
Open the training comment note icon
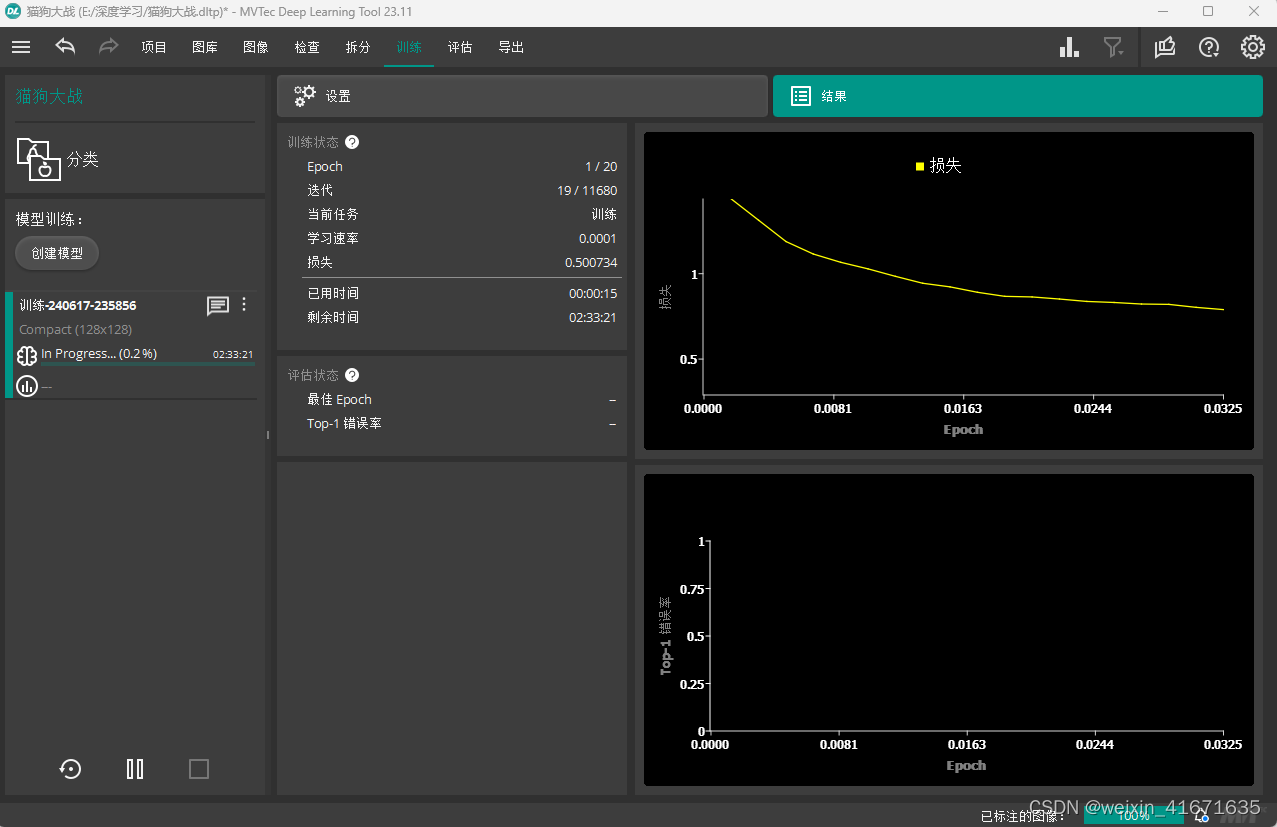coord(218,306)
